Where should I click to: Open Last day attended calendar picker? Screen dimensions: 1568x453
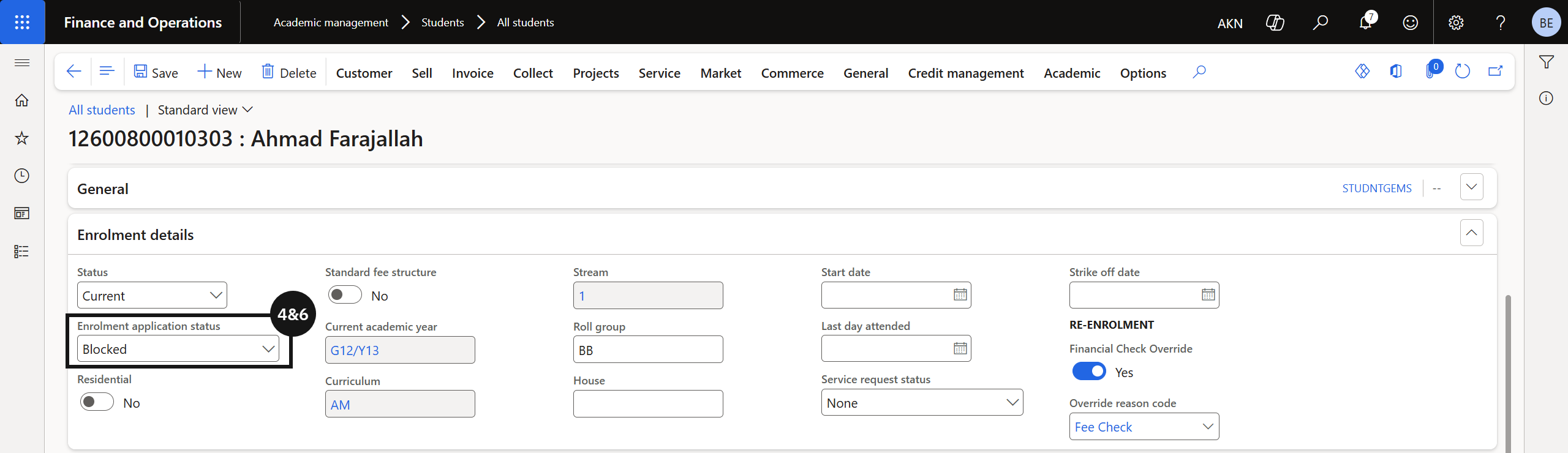click(960, 348)
